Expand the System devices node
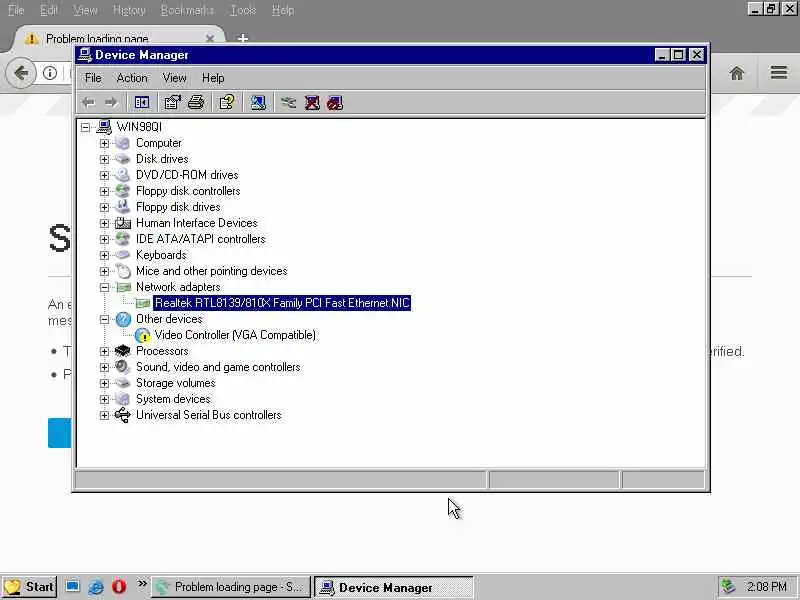800x600 pixels. [x=104, y=399]
